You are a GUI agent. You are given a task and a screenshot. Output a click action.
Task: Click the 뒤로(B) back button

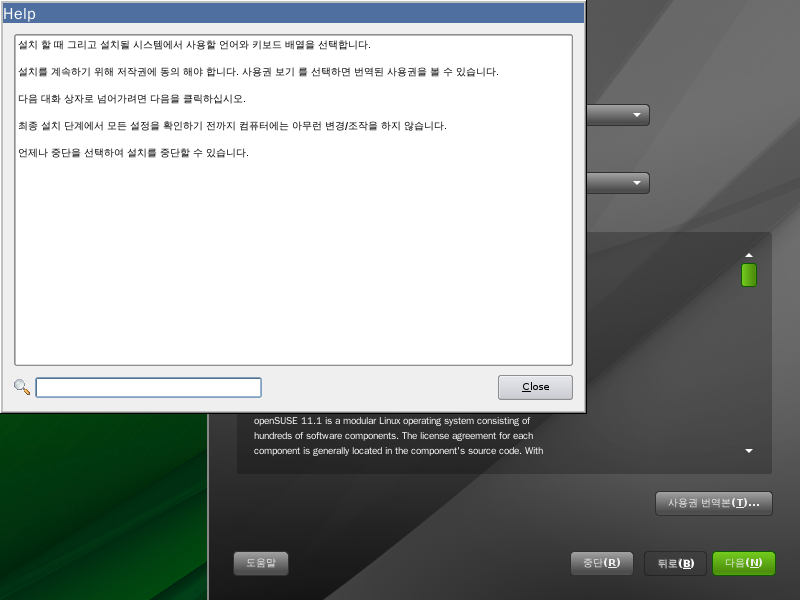[x=676, y=563]
